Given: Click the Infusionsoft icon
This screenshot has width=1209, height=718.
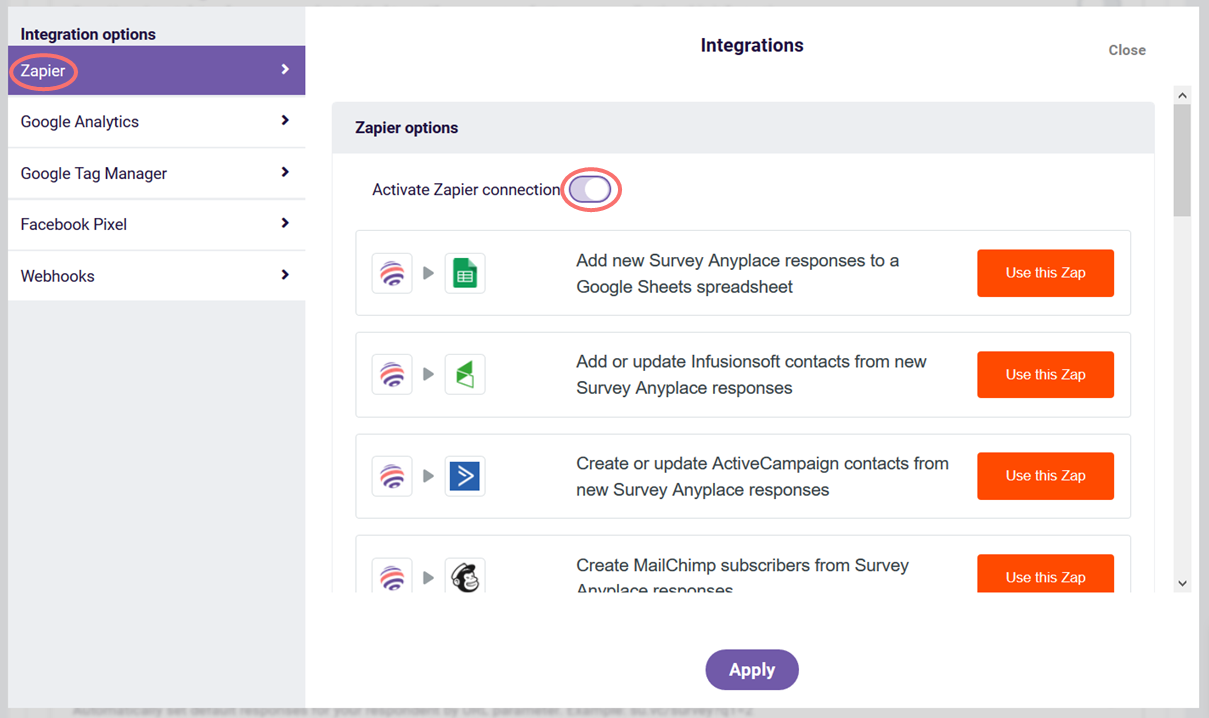Looking at the screenshot, I should click(465, 375).
